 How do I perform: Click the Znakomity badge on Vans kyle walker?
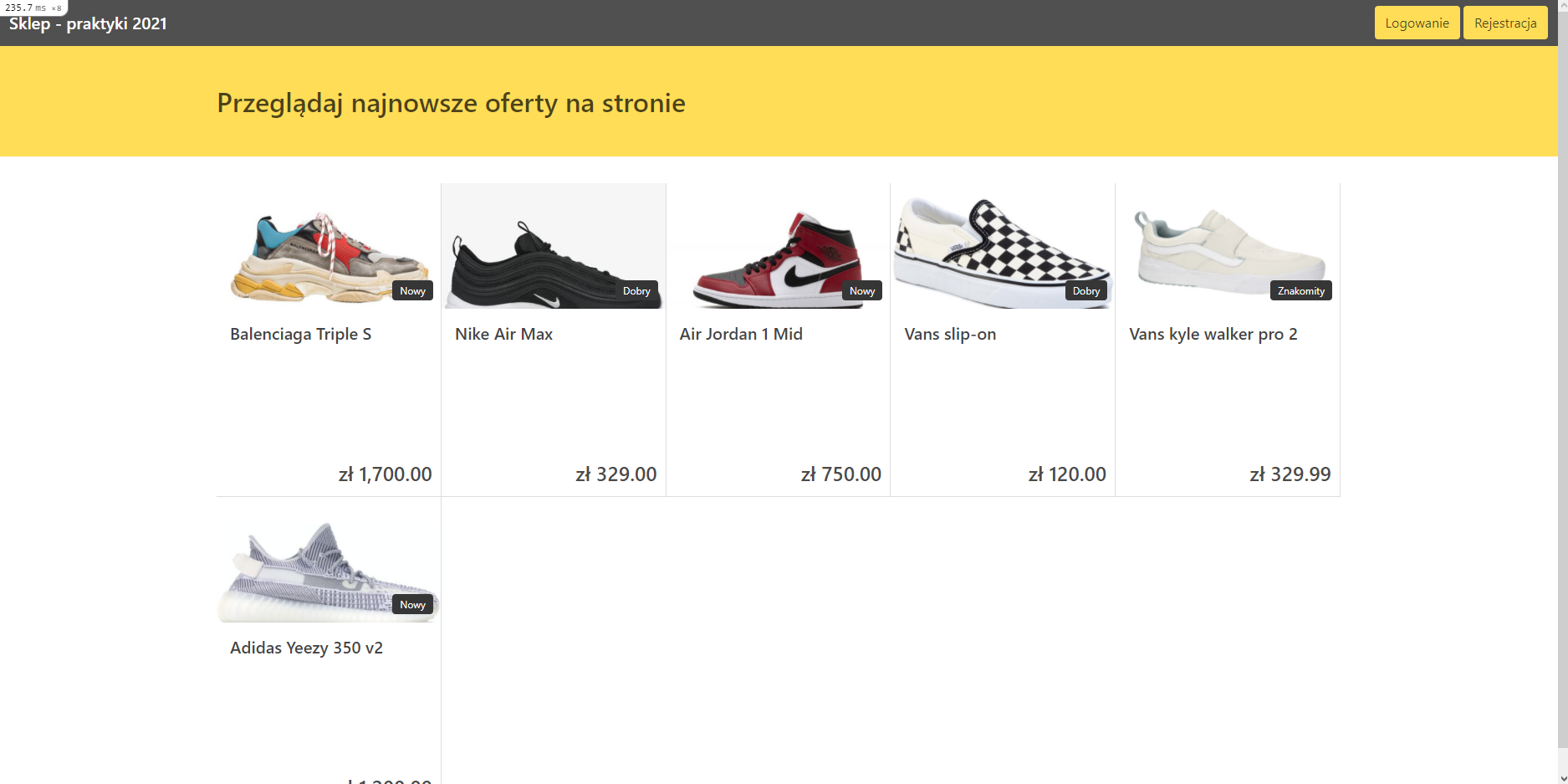1301,290
